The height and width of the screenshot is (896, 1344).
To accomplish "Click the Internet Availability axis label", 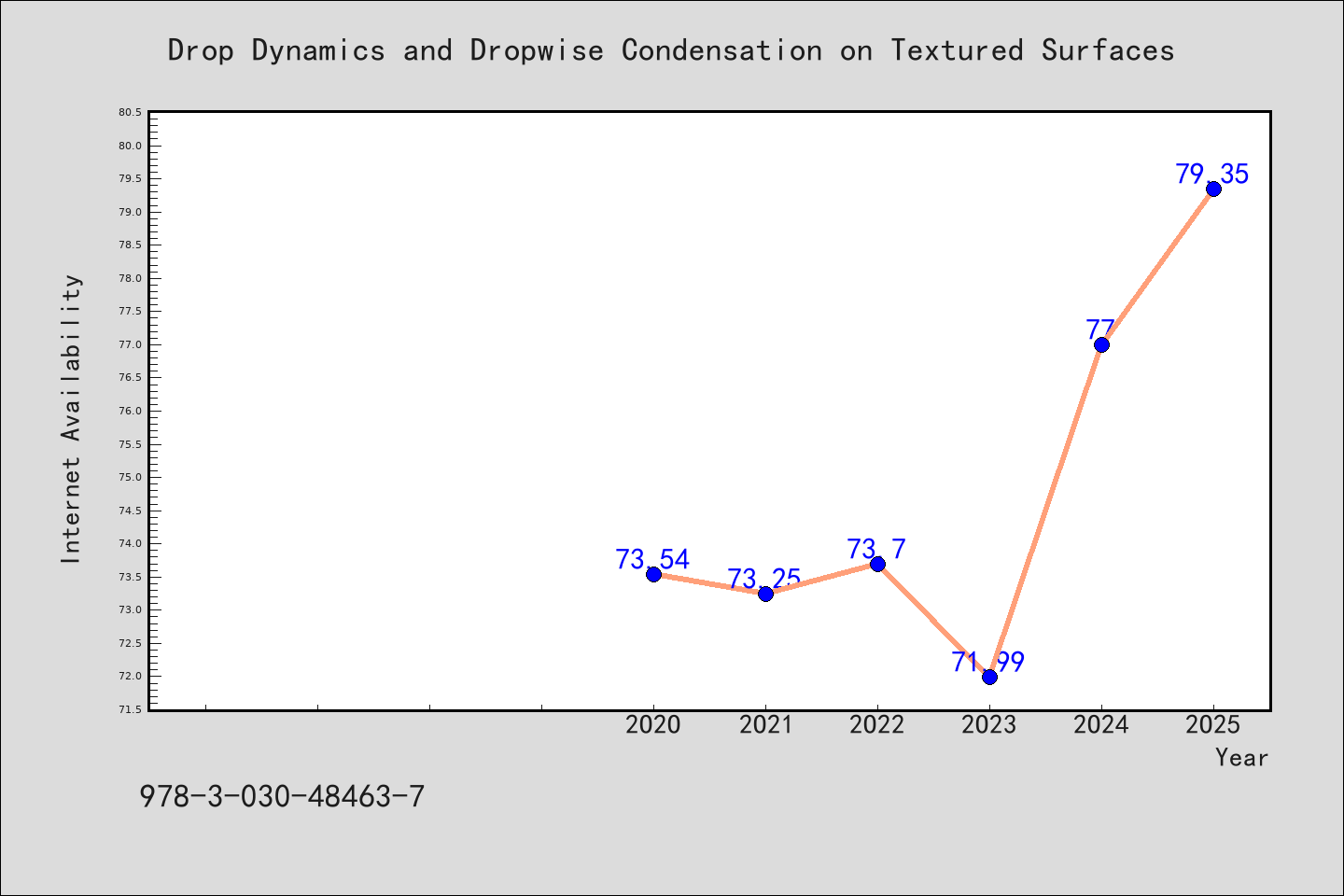I will tap(72, 418).
